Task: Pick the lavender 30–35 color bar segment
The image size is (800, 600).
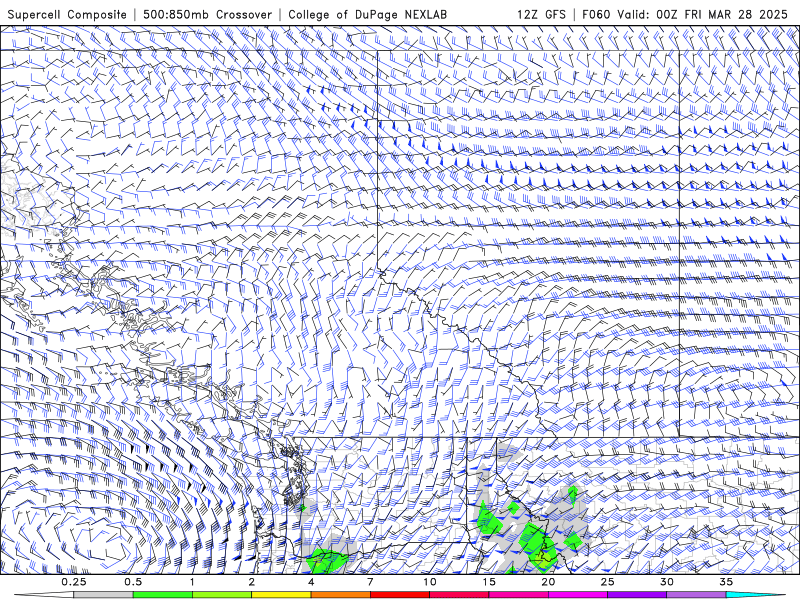Action: (x=696, y=595)
